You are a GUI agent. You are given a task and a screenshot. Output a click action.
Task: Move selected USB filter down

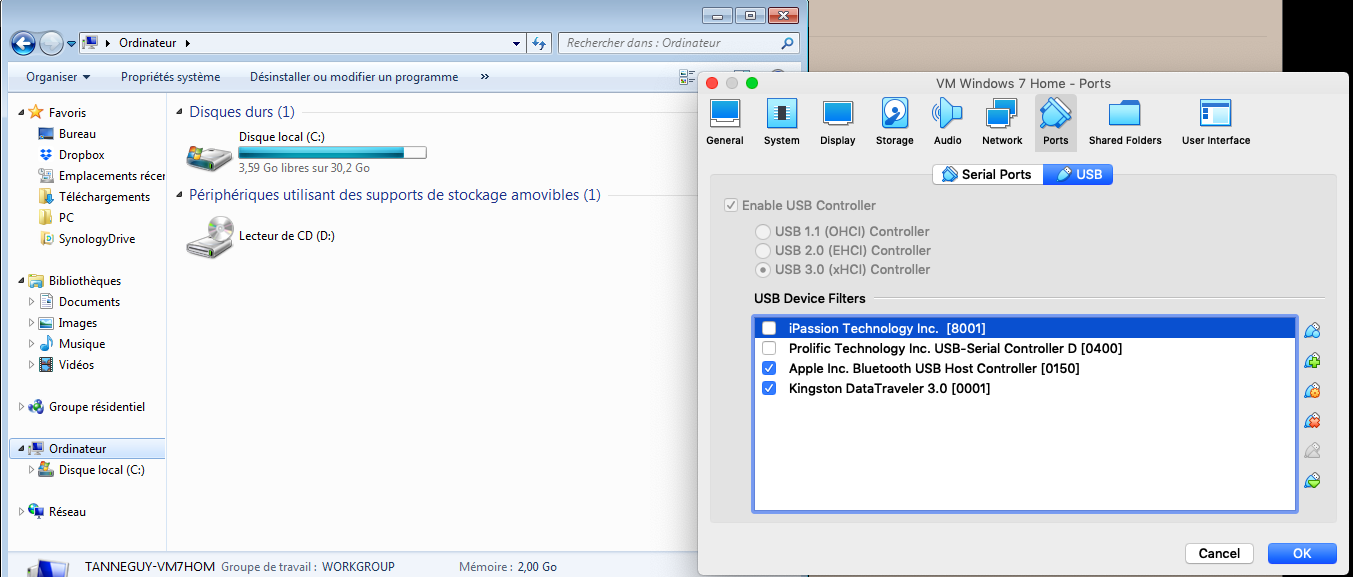tap(1313, 481)
